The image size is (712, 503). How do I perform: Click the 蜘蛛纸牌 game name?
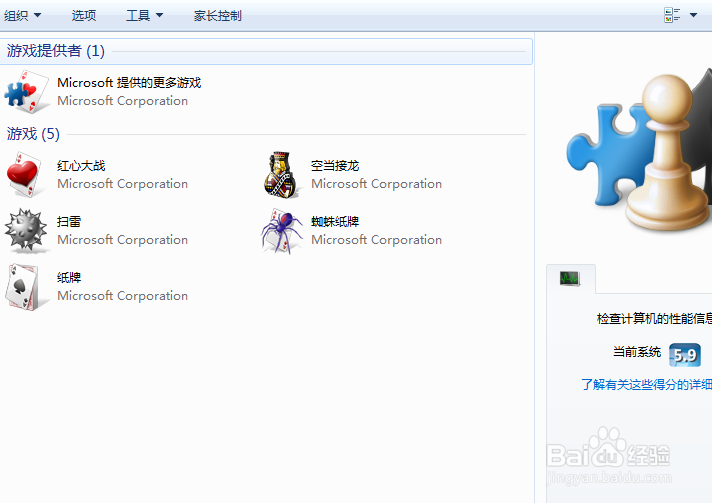pos(335,222)
